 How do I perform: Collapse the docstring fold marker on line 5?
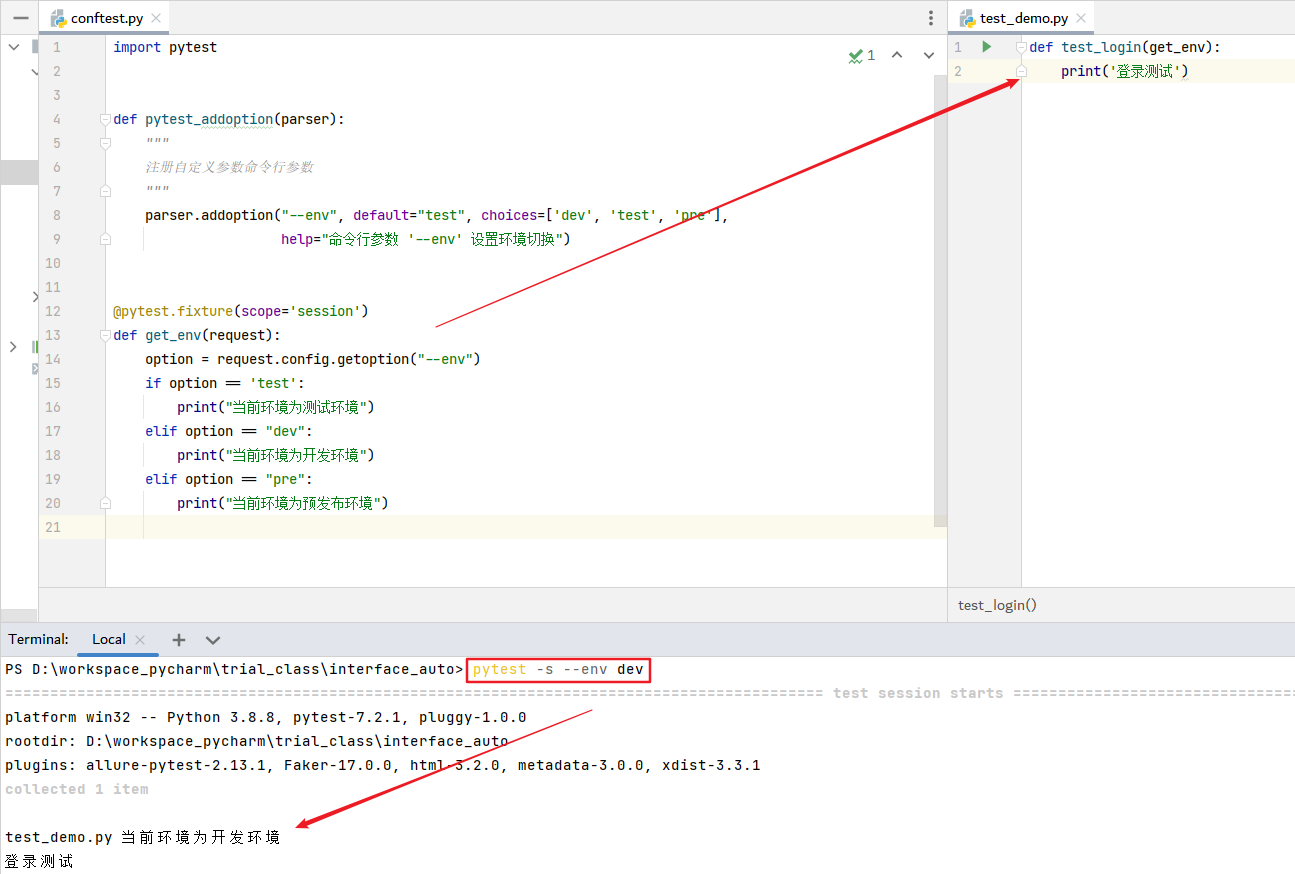[x=105, y=143]
